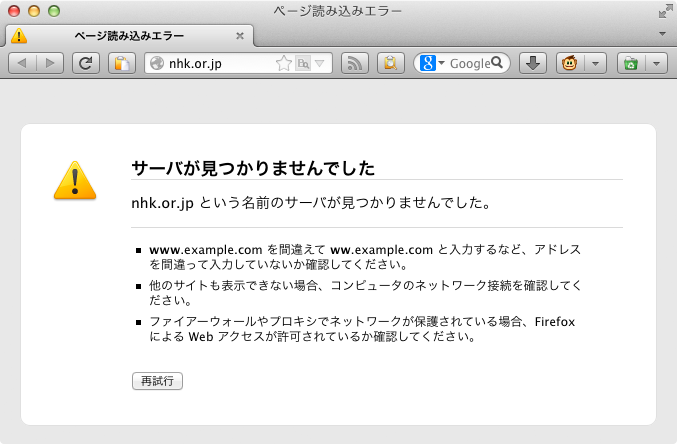Open the list all tabs dropdown
677x444 pixels.
[x=662, y=34]
